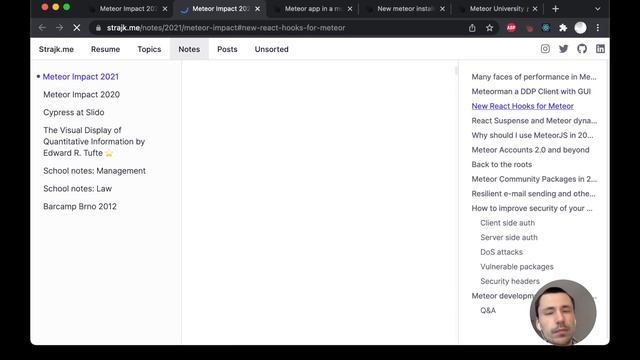Open School notes: Management

click(x=94, y=171)
